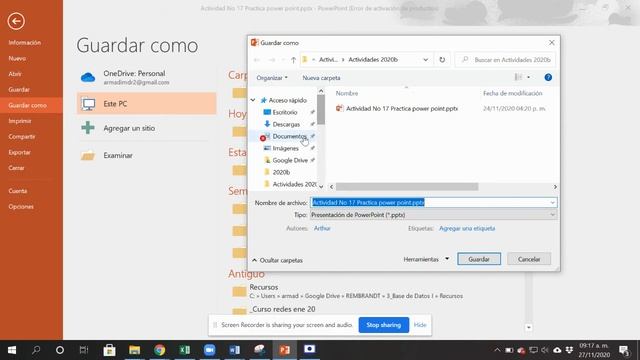
Task: Click Nueva carpeta in the dialog toolbar
Action: coord(321,78)
